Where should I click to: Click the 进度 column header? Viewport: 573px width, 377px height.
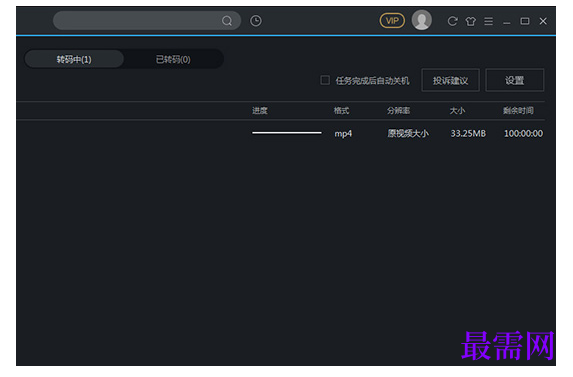coord(260,110)
